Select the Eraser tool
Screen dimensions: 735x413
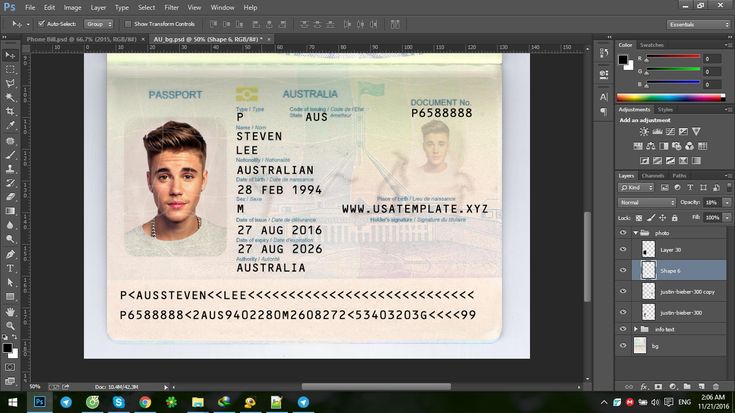click(x=10, y=197)
